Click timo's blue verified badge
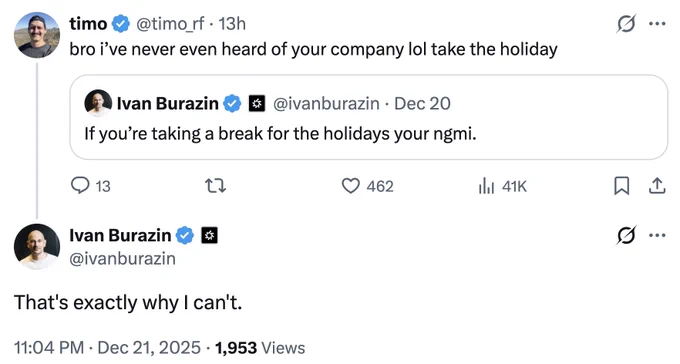Viewport: 680px width, 364px height. click(x=121, y=23)
